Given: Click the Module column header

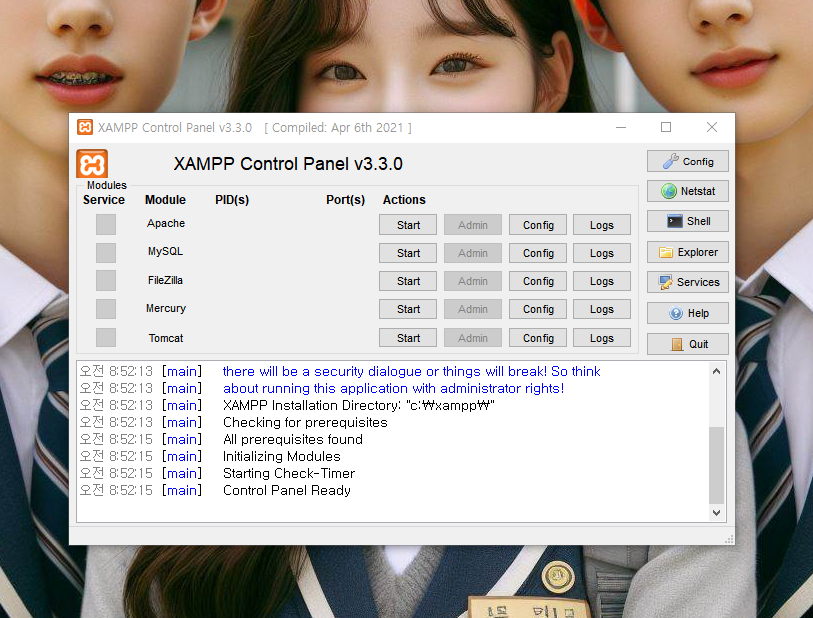Looking at the screenshot, I should point(165,200).
